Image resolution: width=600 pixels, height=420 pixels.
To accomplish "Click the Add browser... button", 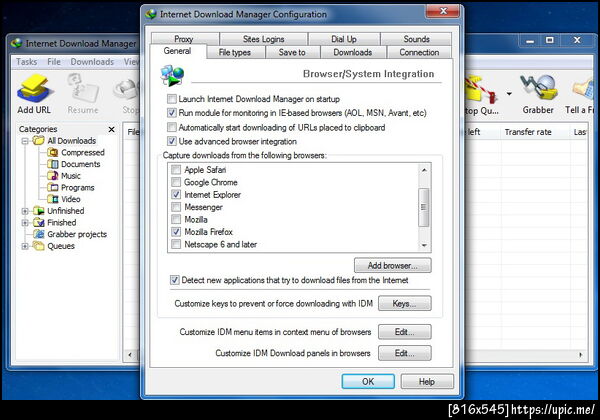I will coord(393,265).
